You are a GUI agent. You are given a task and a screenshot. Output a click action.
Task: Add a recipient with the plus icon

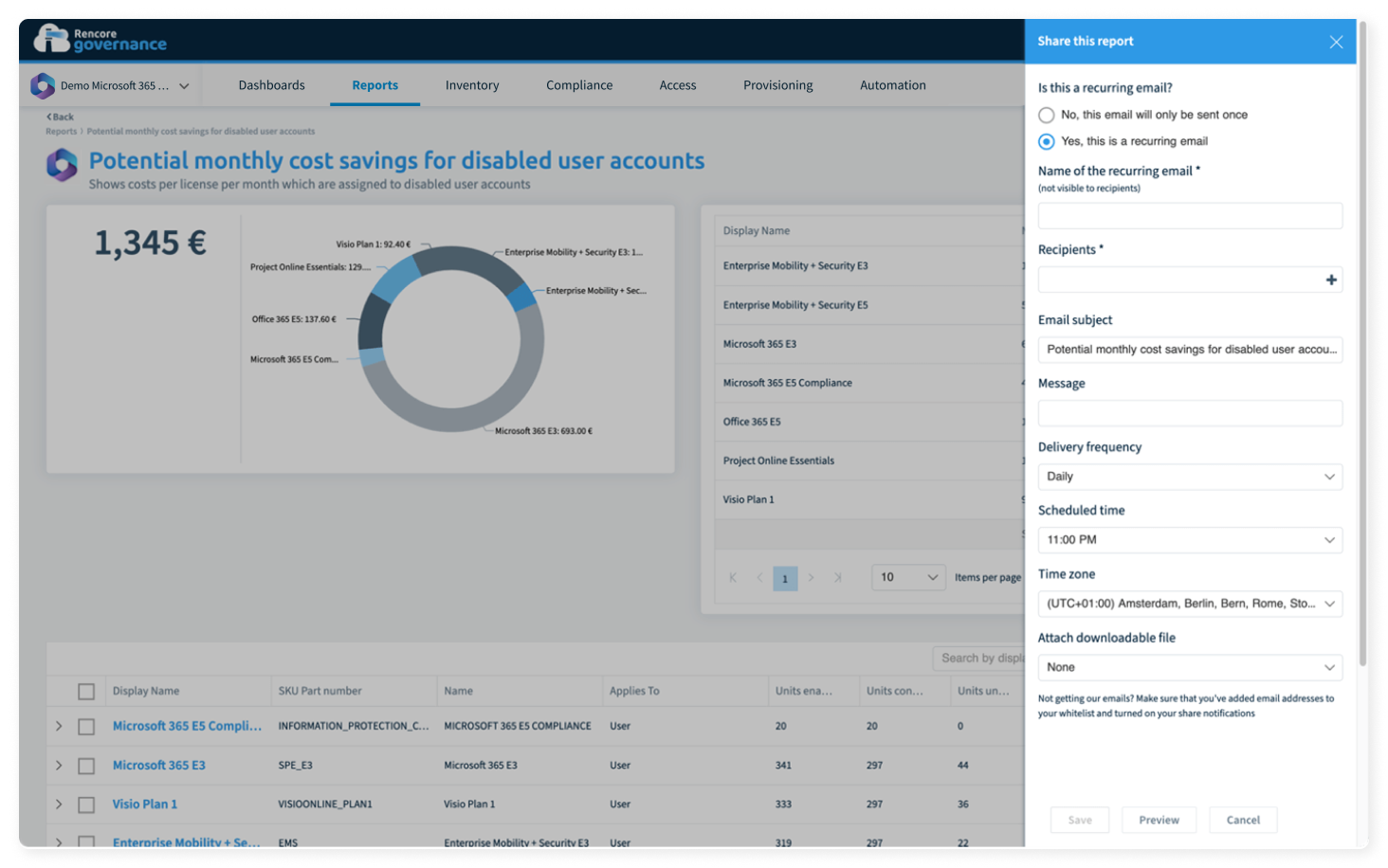1331,280
